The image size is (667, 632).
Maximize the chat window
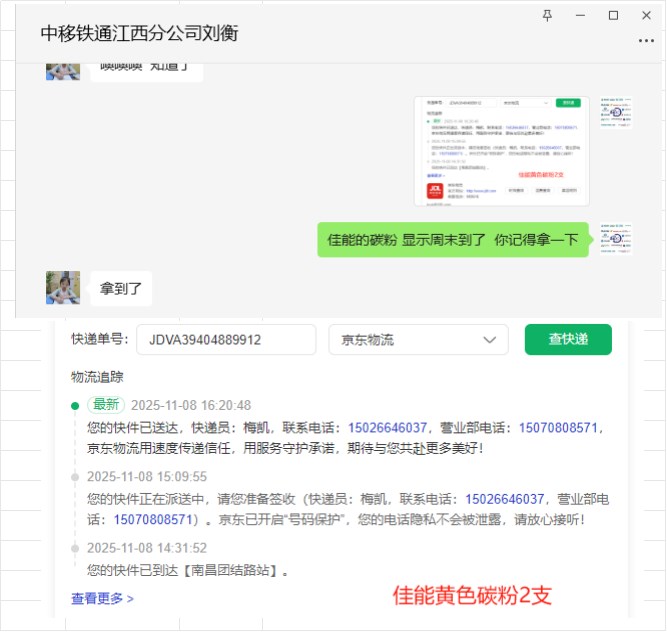[614, 15]
